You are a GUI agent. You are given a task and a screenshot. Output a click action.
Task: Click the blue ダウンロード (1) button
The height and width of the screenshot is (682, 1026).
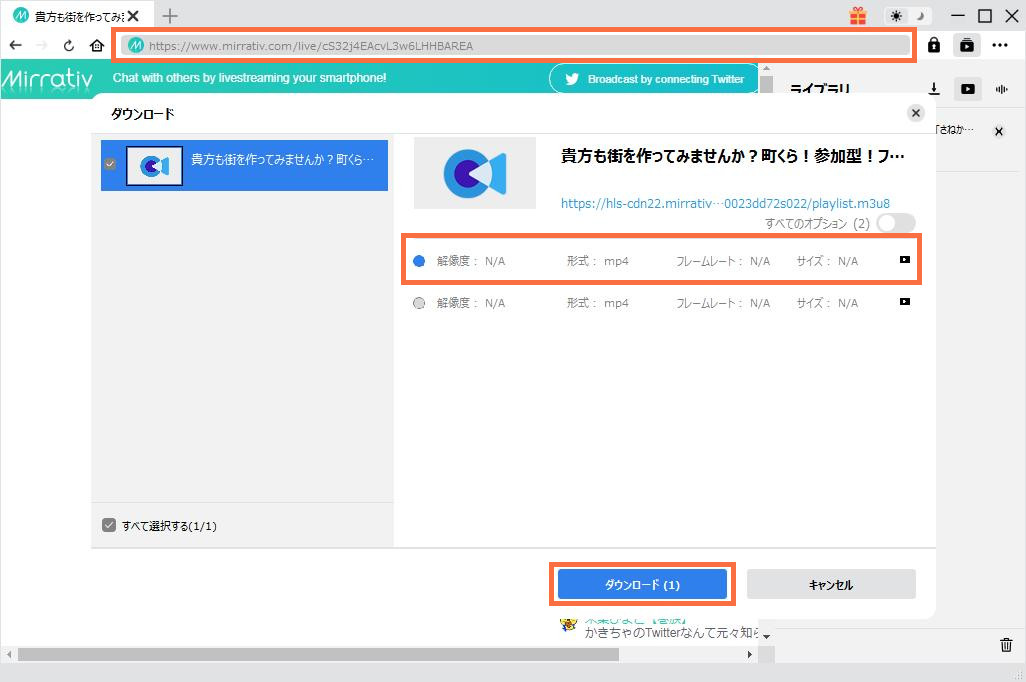[x=642, y=584]
